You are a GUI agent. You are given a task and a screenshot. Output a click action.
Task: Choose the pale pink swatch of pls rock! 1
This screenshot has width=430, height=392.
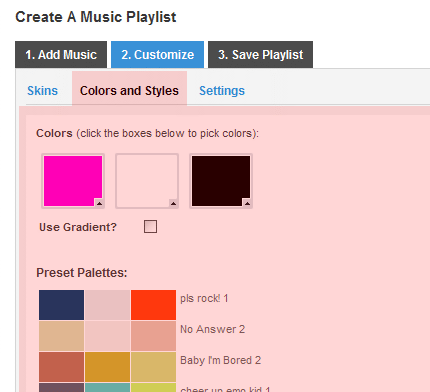(x=107, y=305)
